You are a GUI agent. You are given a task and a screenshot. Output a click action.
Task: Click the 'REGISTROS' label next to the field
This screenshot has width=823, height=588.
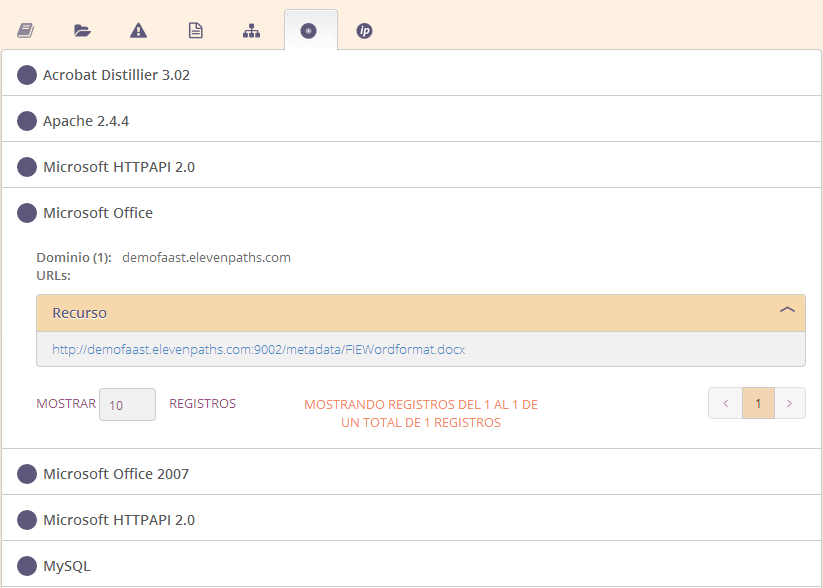click(203, 404)
